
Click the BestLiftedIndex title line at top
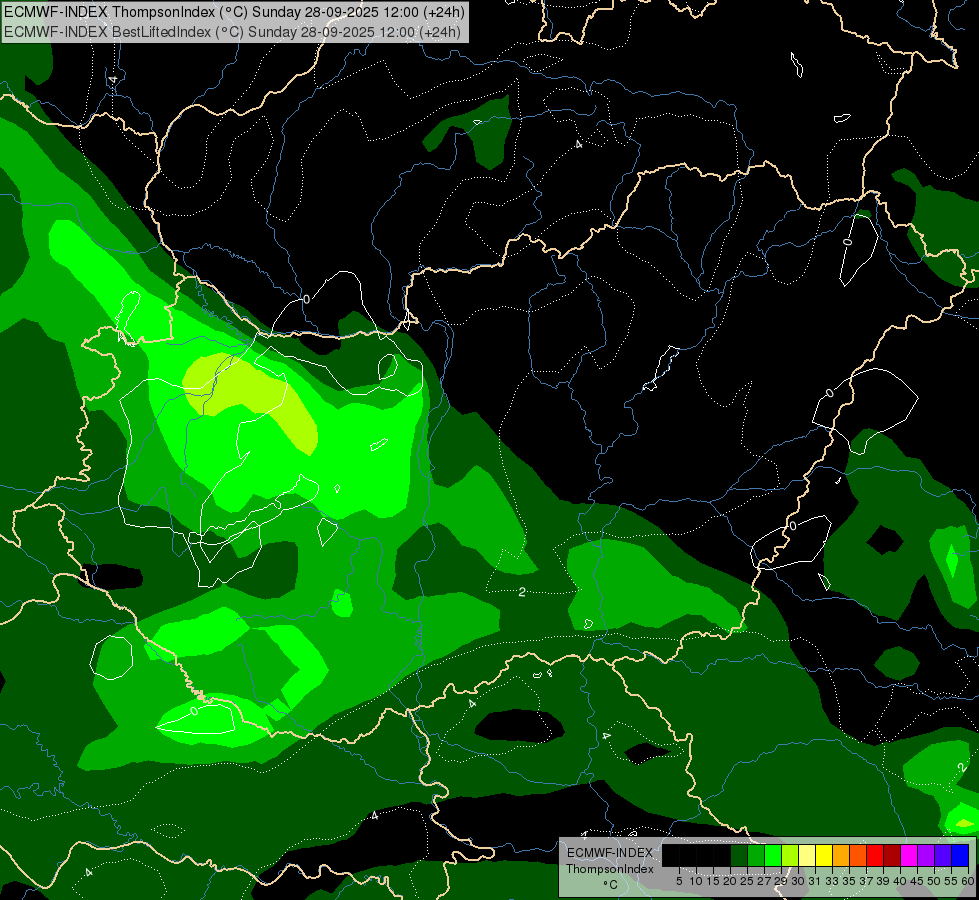232,31
